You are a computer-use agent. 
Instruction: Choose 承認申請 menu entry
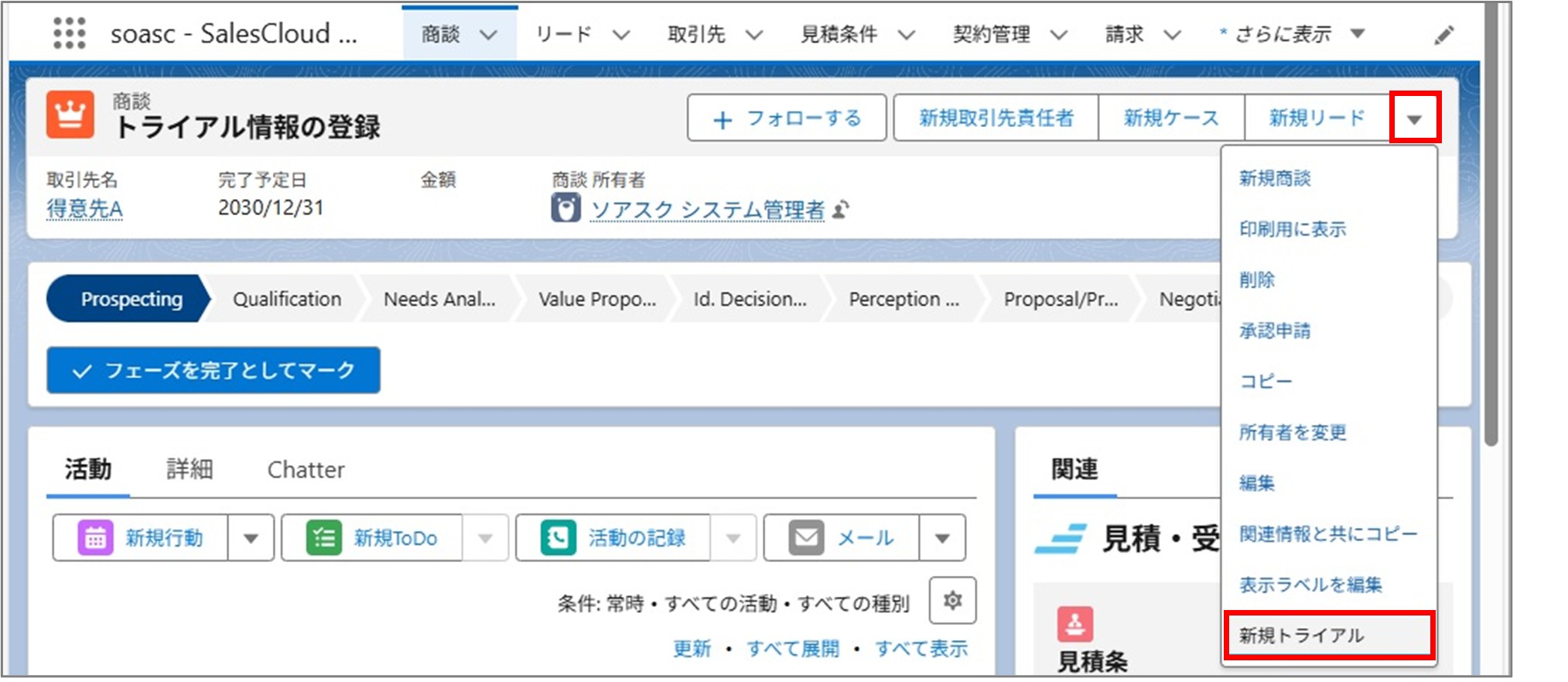(x=1329, y=331)
